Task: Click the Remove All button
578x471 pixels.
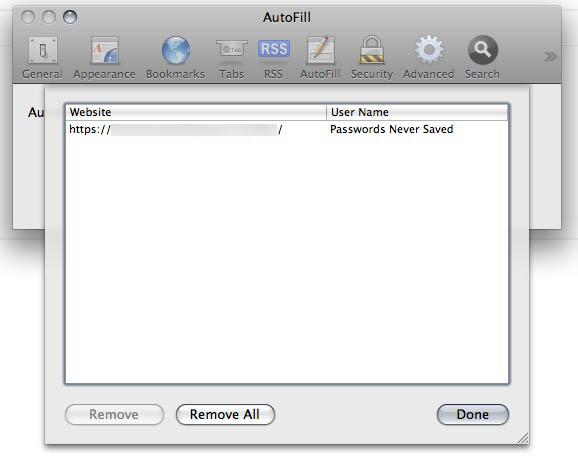Action: 225,414
